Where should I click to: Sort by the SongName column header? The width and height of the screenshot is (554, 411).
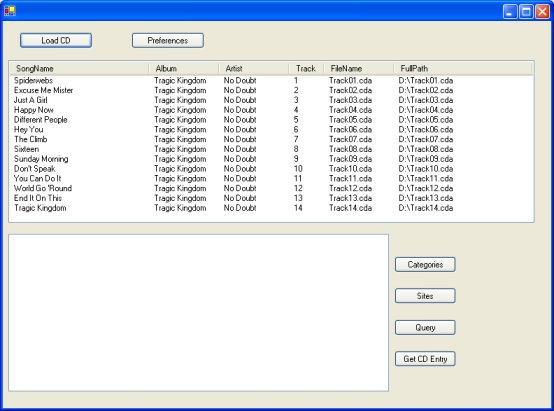click(79, 69)
